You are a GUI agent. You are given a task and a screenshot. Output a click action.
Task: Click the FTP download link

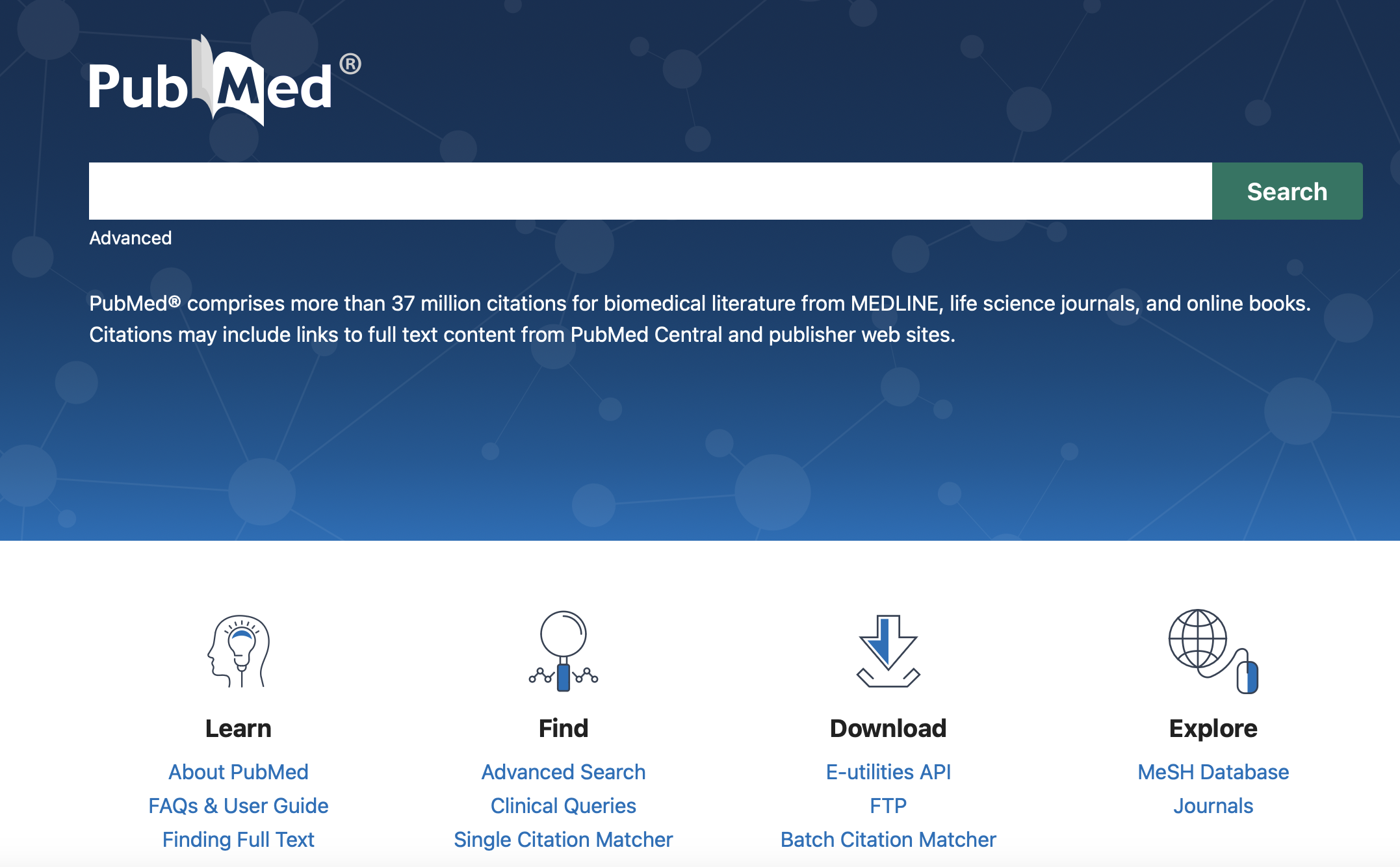[x=888, y=805]
